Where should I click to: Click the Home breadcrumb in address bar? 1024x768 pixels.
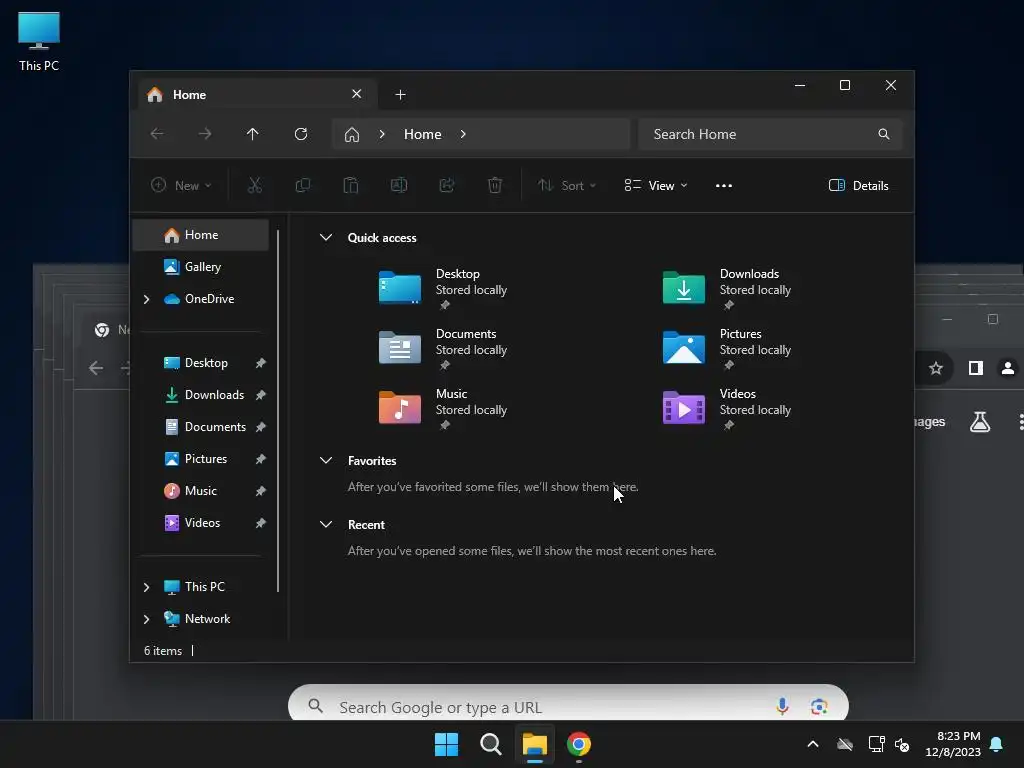pyautogui.click(x=423, y=134)
